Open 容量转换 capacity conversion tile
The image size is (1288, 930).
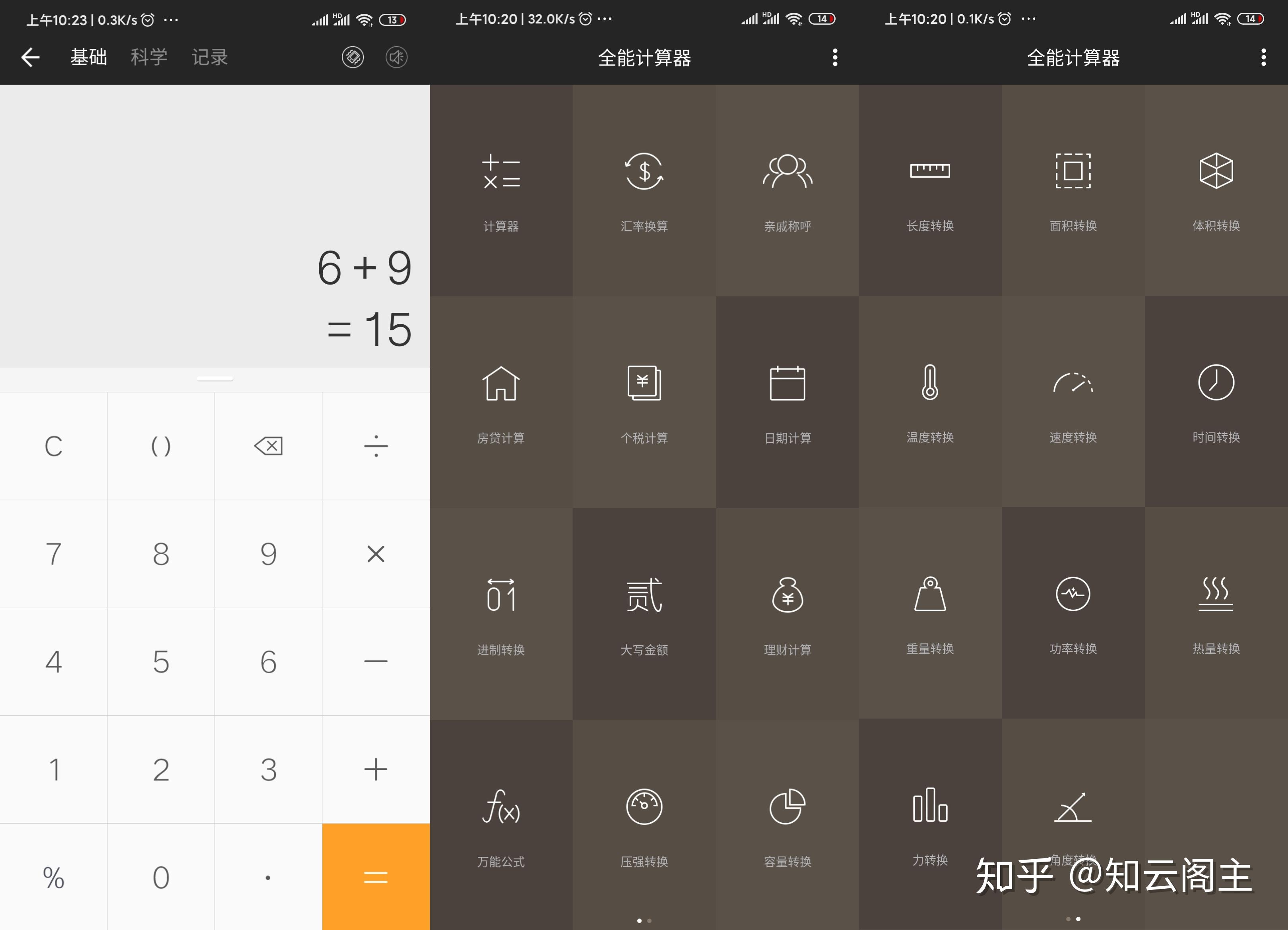[787, 824]
